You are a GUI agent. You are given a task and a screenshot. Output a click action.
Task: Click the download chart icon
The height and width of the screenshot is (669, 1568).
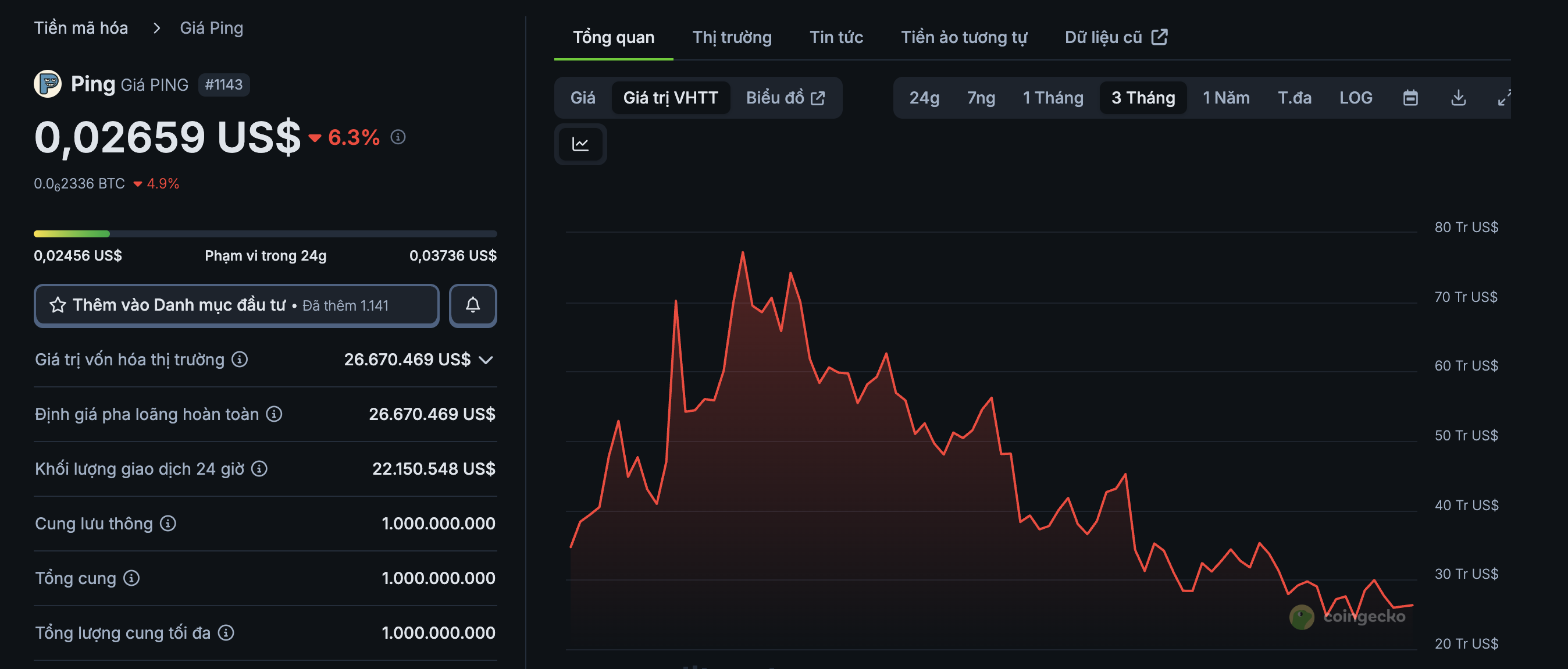pyautogui.click(x=1459, y=97)
